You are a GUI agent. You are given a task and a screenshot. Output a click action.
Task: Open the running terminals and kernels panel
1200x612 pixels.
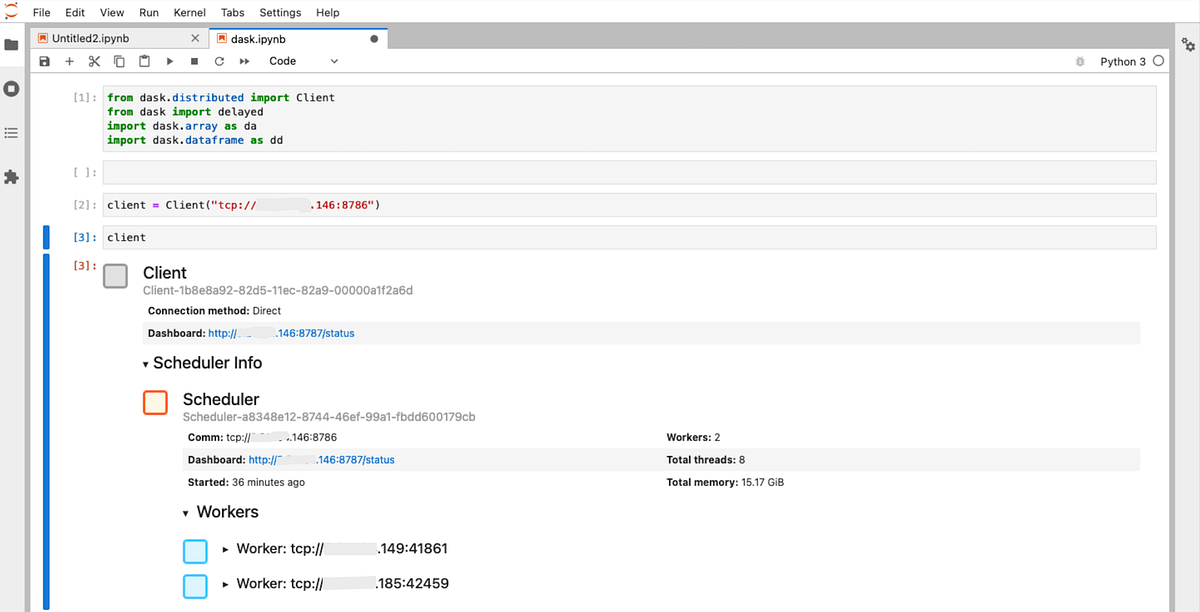tap(13, 88)
